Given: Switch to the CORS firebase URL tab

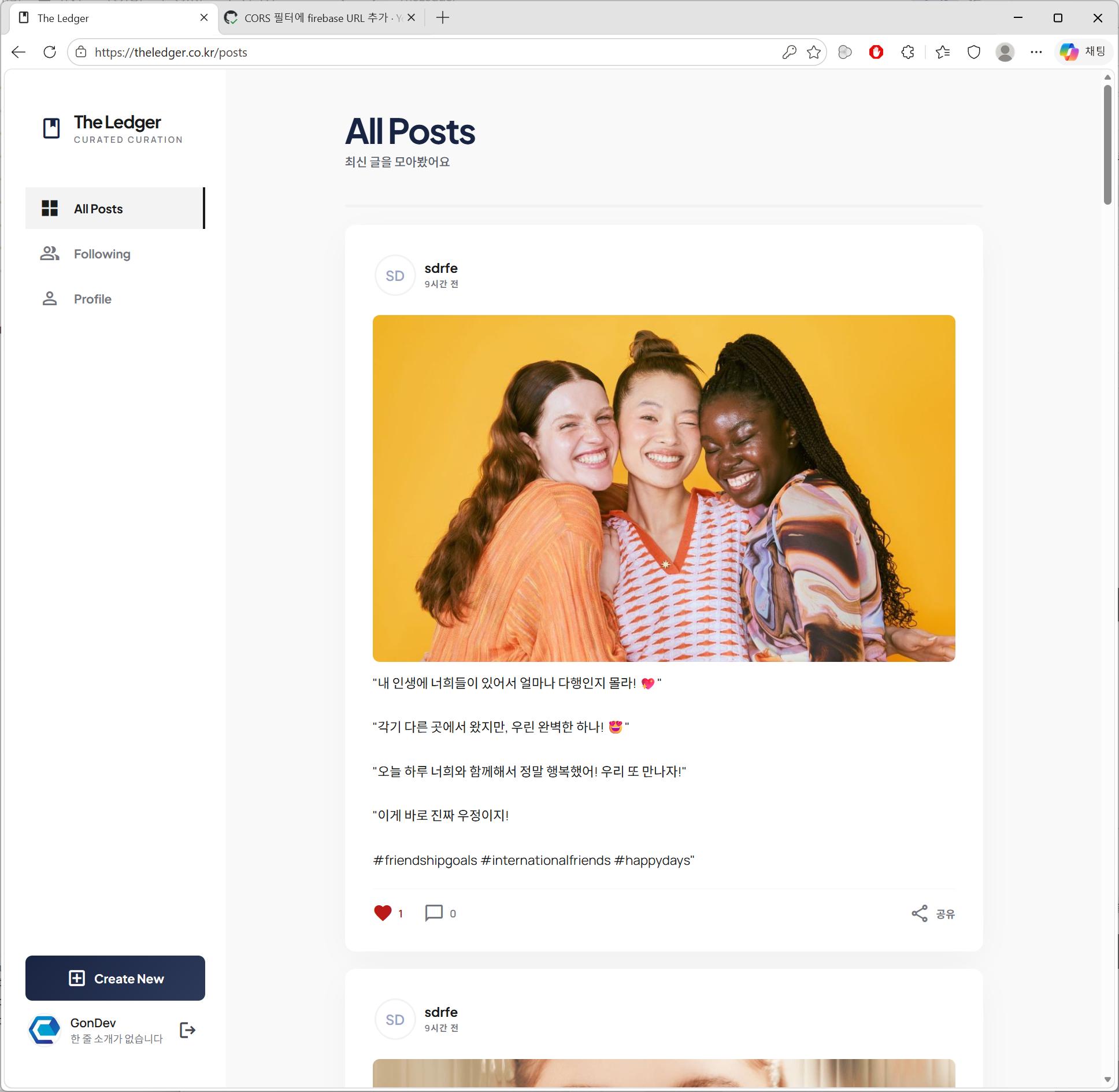Looking at the screenshot, I should pyautogui.click(x=315, y=18).
